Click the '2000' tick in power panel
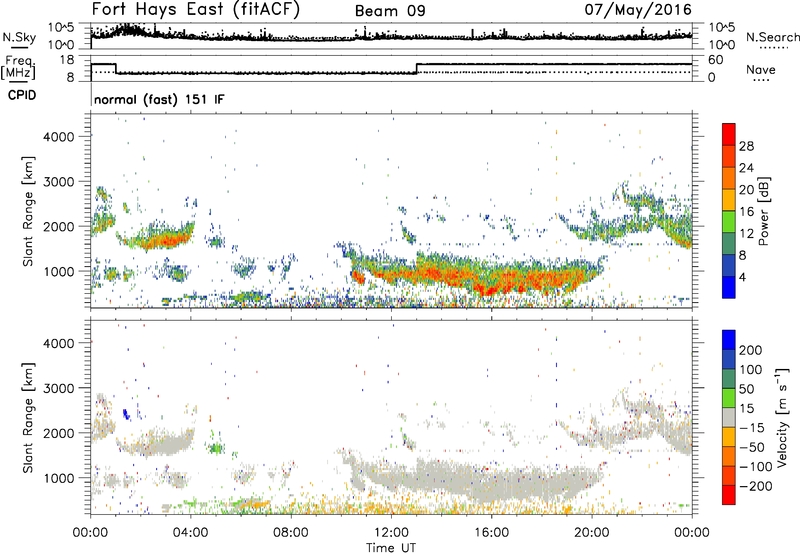800x554 pixels. point(58,226)
